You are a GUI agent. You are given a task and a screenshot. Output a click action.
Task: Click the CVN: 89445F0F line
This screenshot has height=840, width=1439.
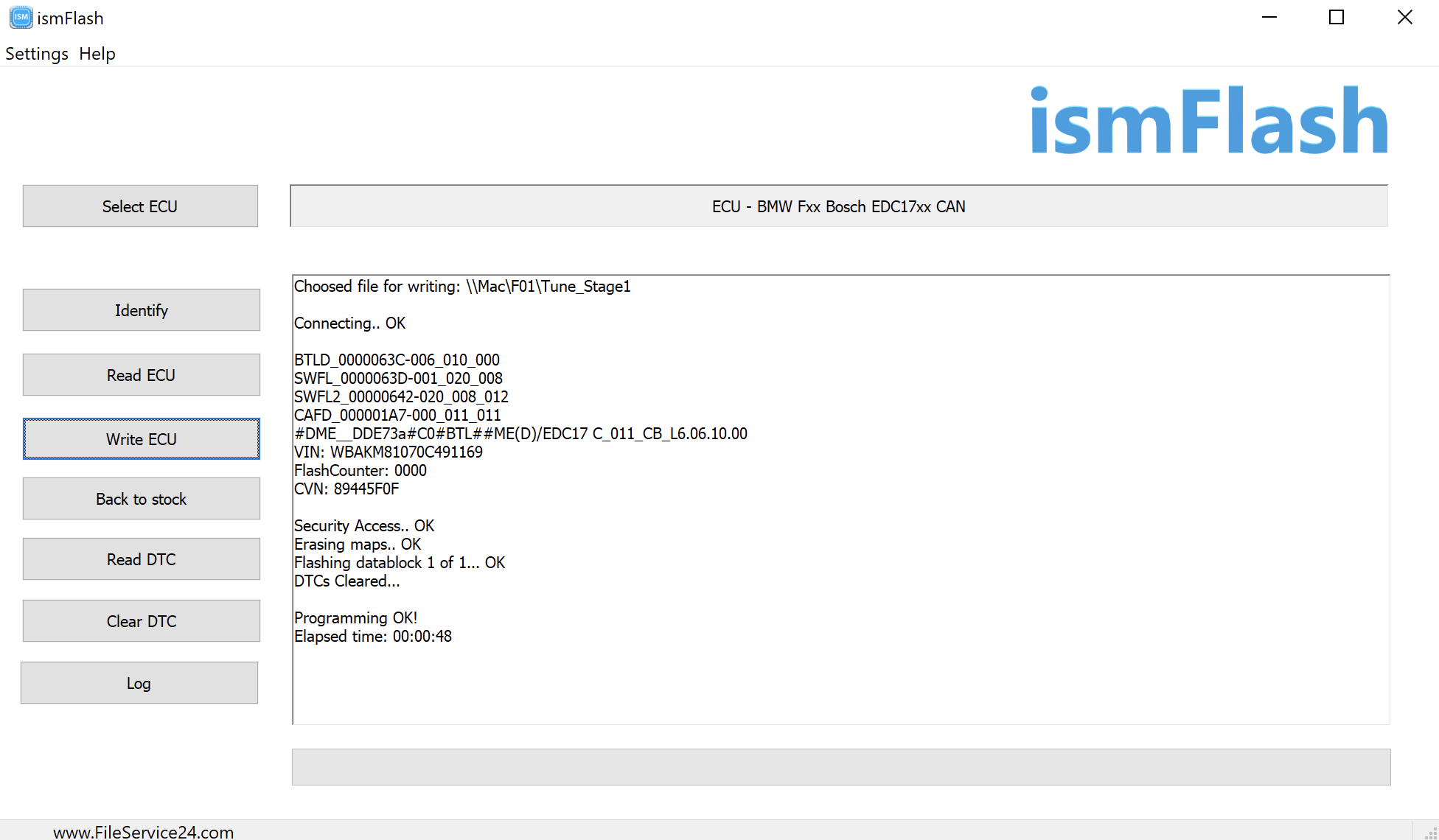[346, 489]
